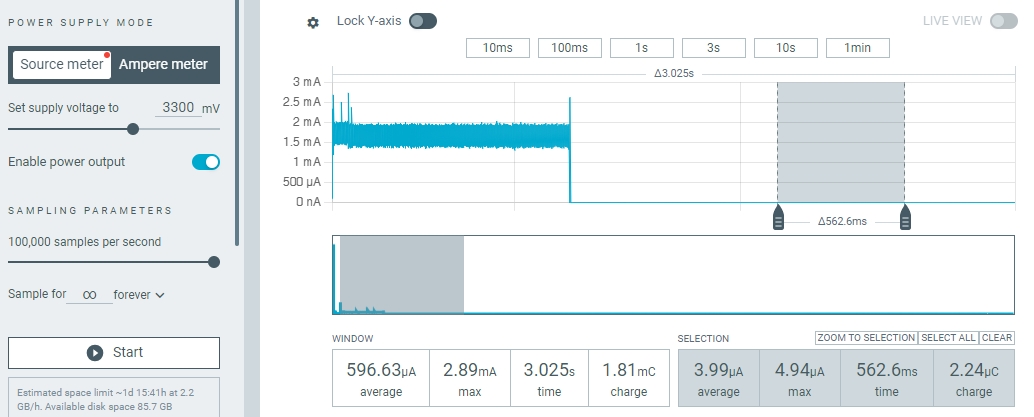Choose the 1s time window
This screenshot has height=417, width=1034.
click(x=642, y=48)
